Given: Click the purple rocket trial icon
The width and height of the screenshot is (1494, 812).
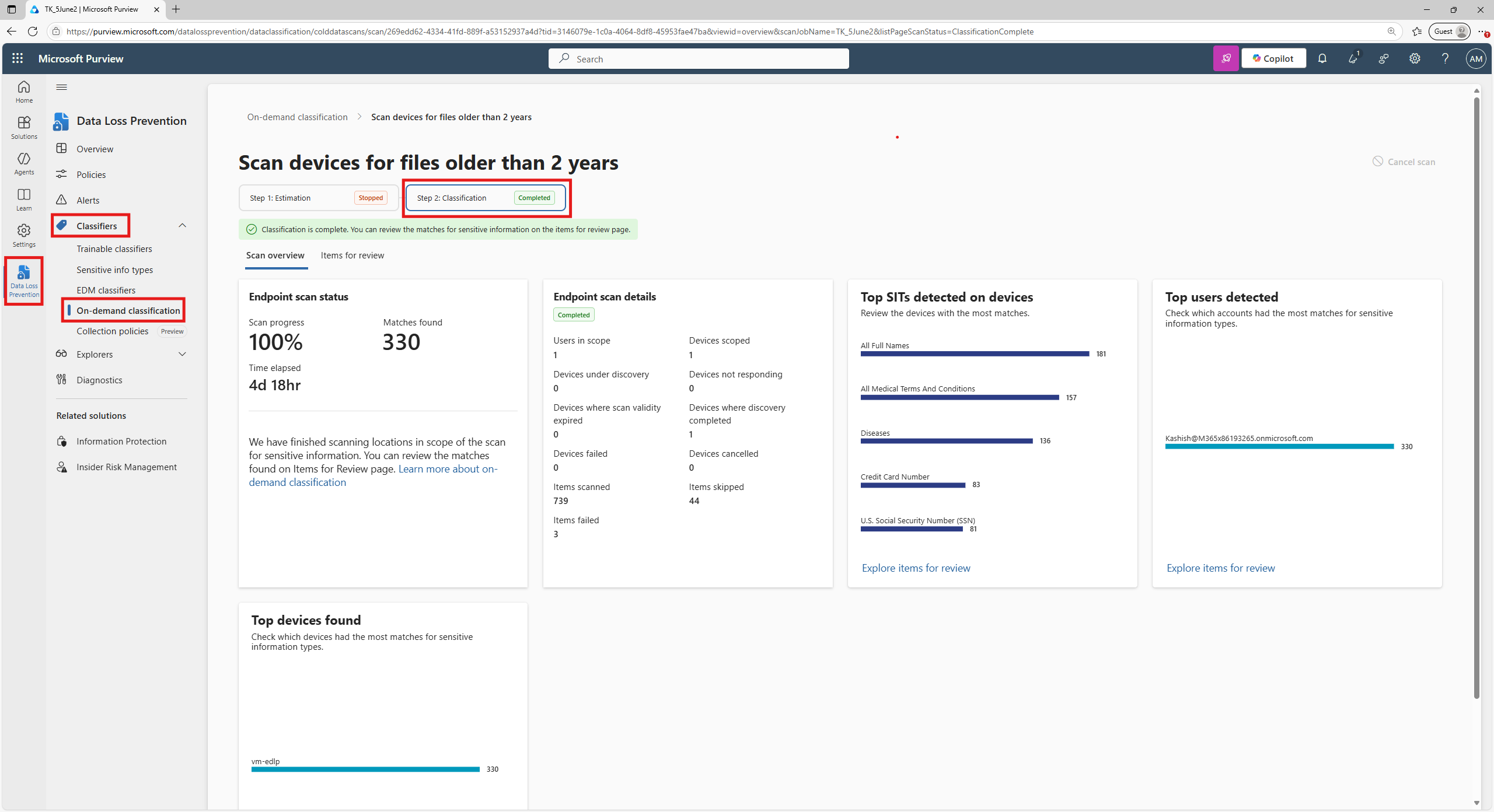Looking at the screenshot, I should click(x=1226, y=58).
